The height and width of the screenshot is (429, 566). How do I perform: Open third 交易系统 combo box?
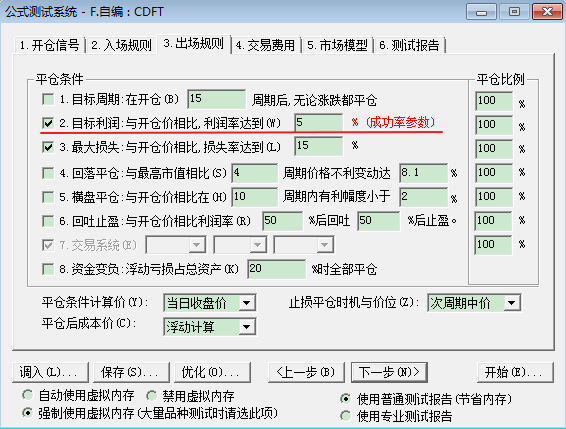304,245
